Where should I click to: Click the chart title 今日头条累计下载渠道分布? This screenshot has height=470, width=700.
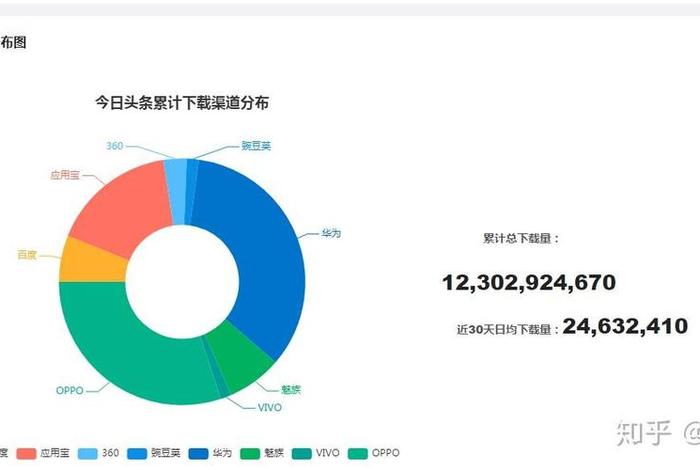pos(182,103)
